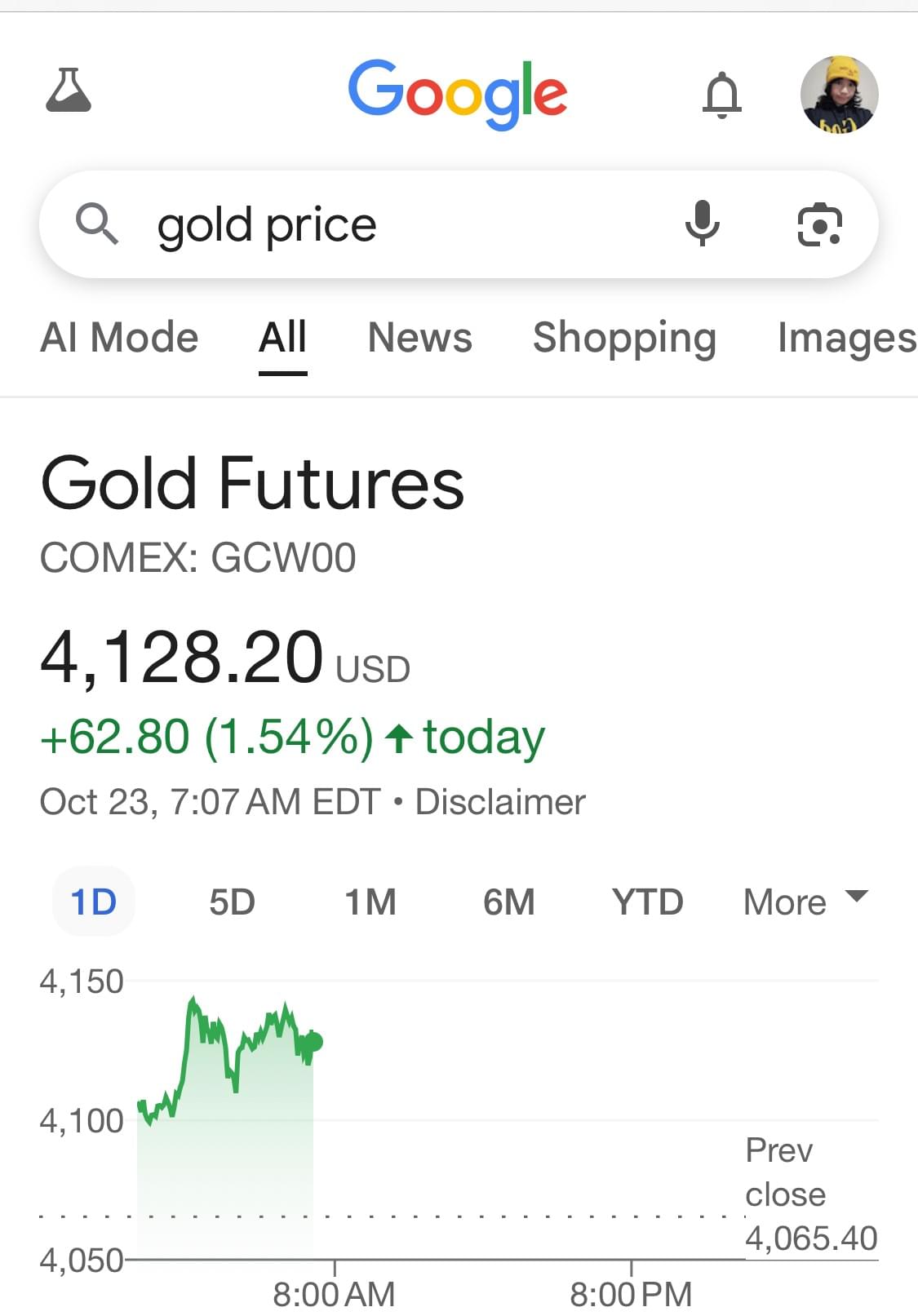Switch chart to 5D range
This screenshot has width=918, height=1316.
pos(232,902)
